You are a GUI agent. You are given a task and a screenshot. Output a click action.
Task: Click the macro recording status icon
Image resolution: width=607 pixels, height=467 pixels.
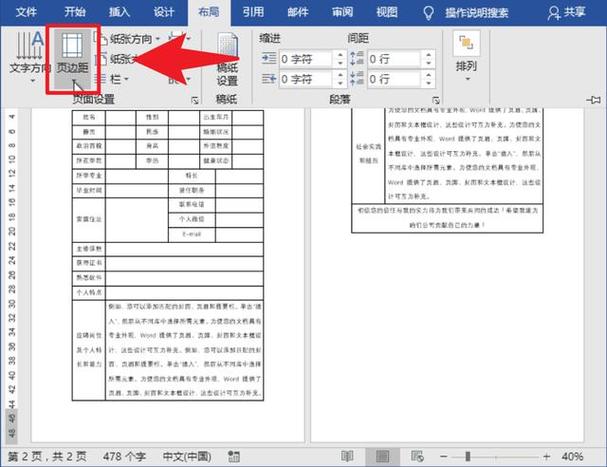[234, 457]
